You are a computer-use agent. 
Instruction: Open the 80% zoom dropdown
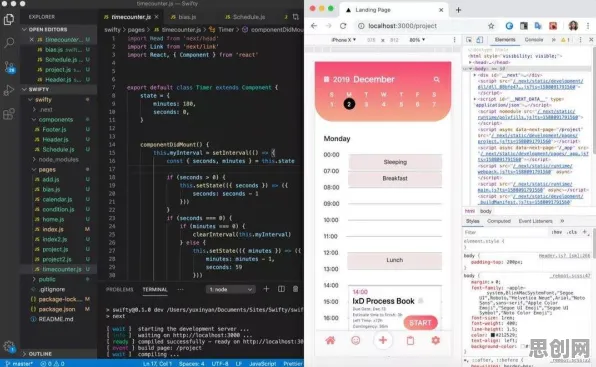(x=417, y=40)
